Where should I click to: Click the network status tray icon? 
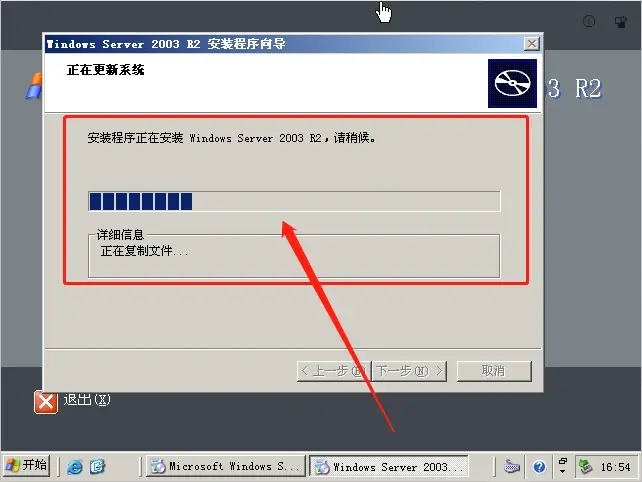click(585, 466)
